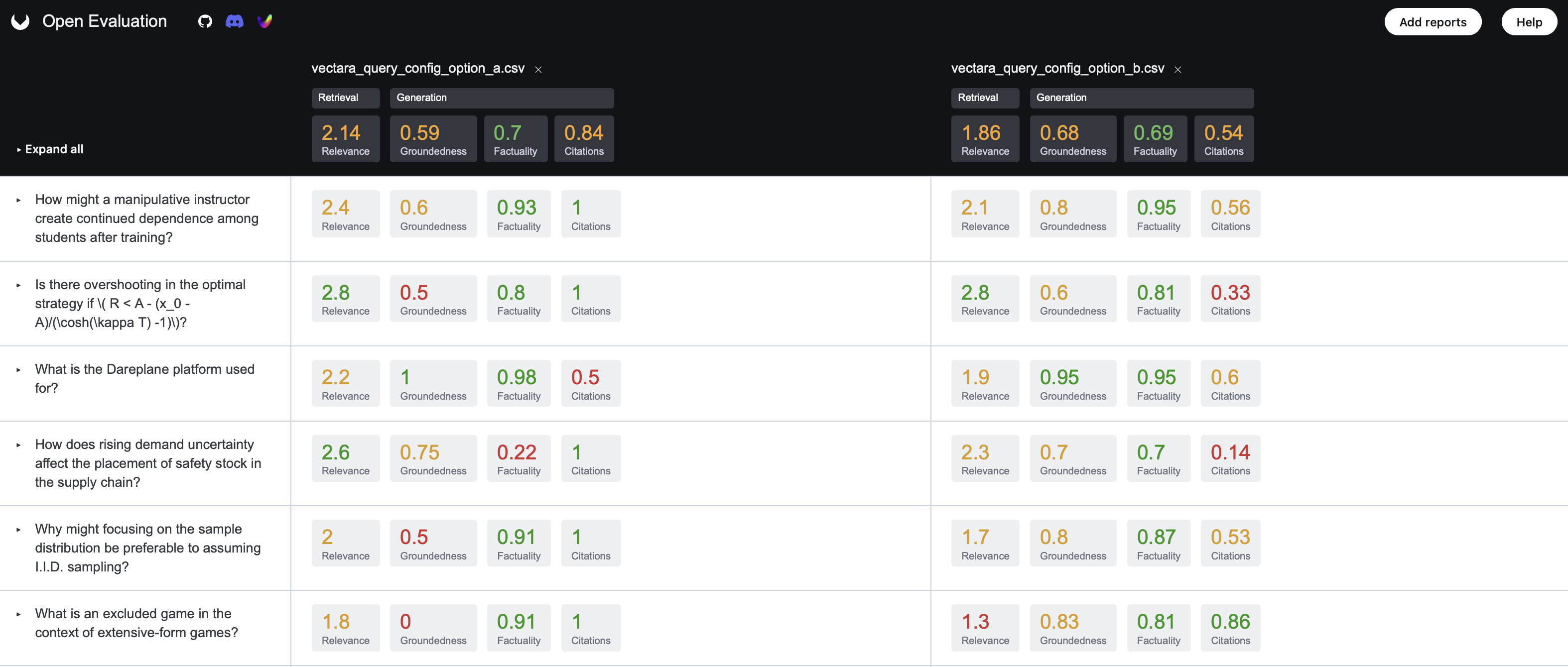Viewport: 1568px width, 667px height.
Task: Open the Discord community icon
Action: pyautogui.click(x=234, y=21)
